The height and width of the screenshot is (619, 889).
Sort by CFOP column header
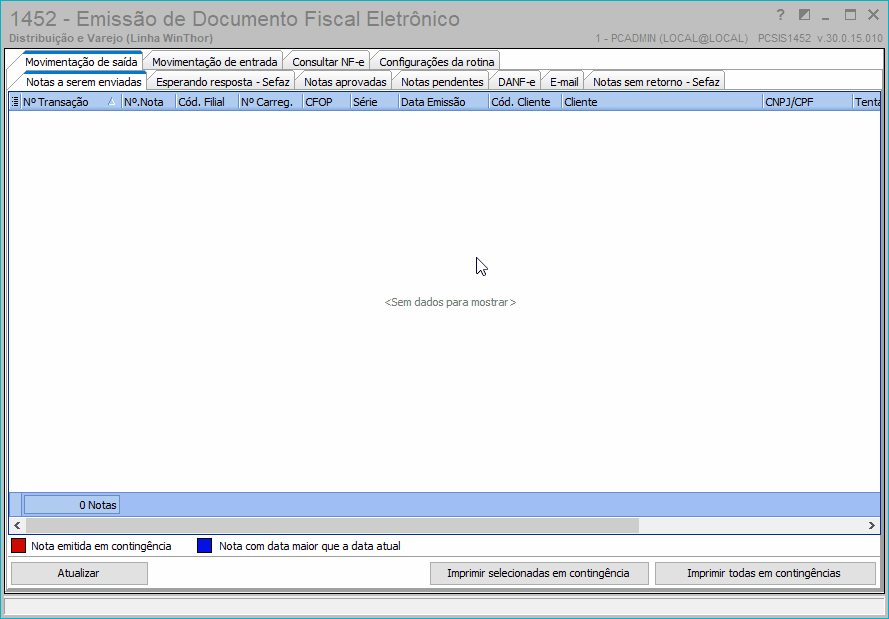(x=327, y=102)
